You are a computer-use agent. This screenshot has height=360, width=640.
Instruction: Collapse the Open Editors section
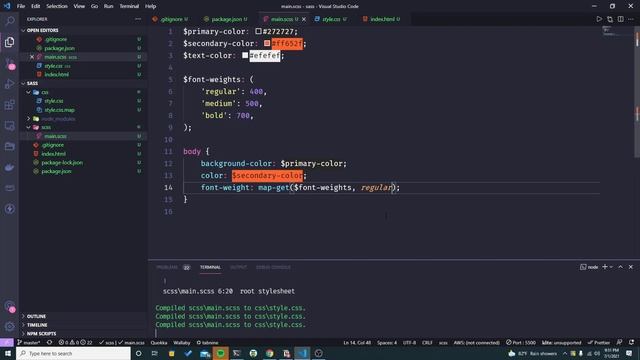pyautogui.click(x=23, y=30)
